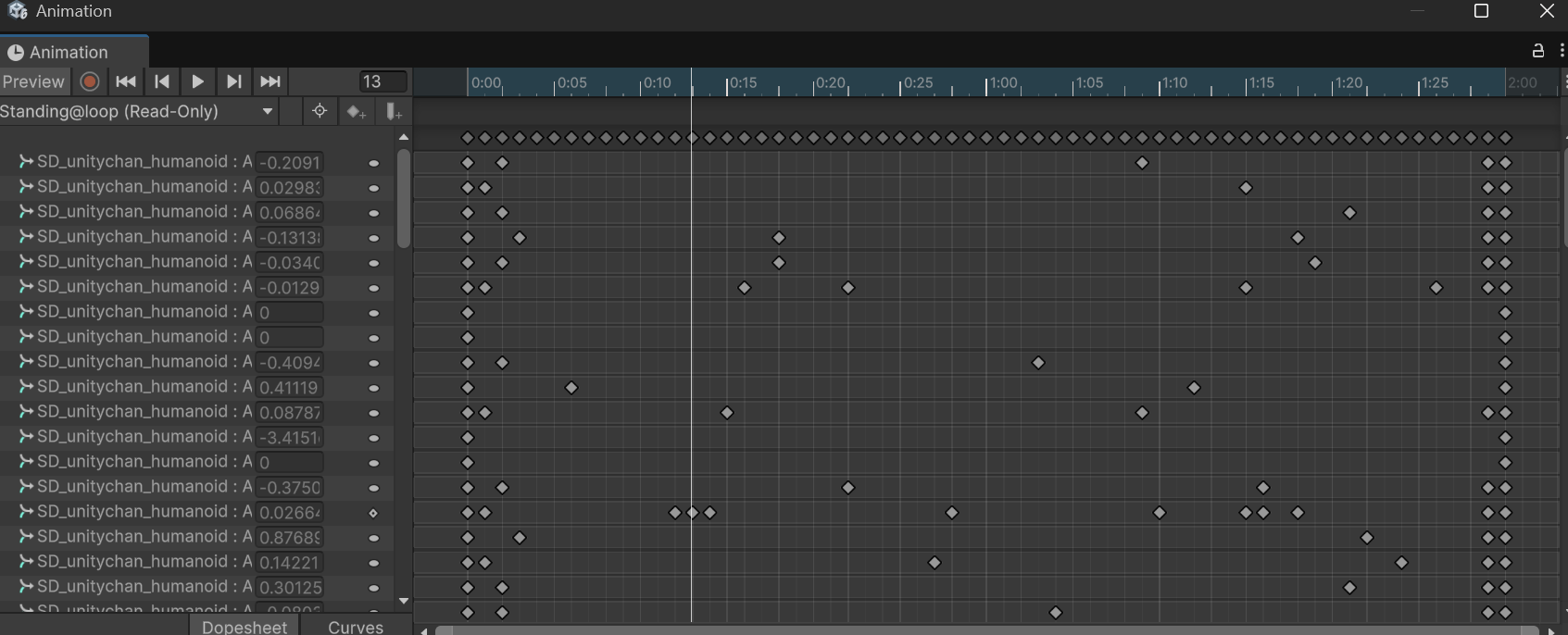This screenshot has width=1568, height=635.
Task: Toggle the Animation window lock icon
Action: pos(1537,51)
